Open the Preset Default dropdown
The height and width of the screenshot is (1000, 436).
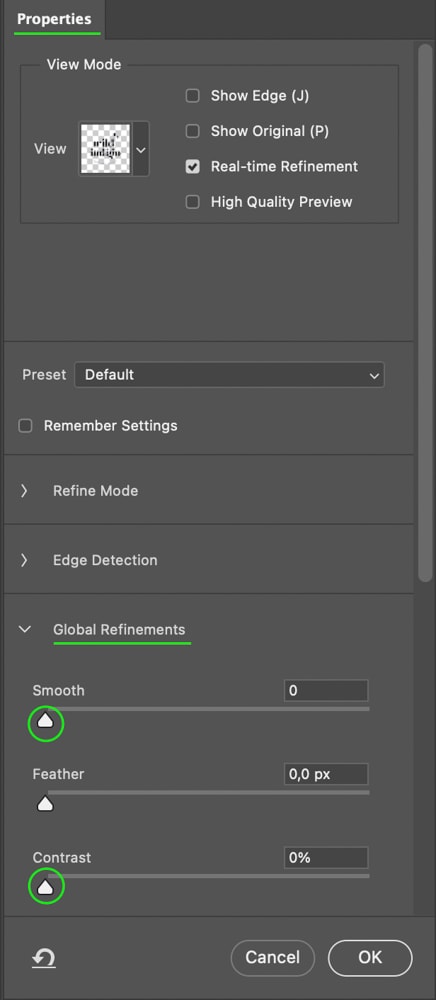pos(229,375)
